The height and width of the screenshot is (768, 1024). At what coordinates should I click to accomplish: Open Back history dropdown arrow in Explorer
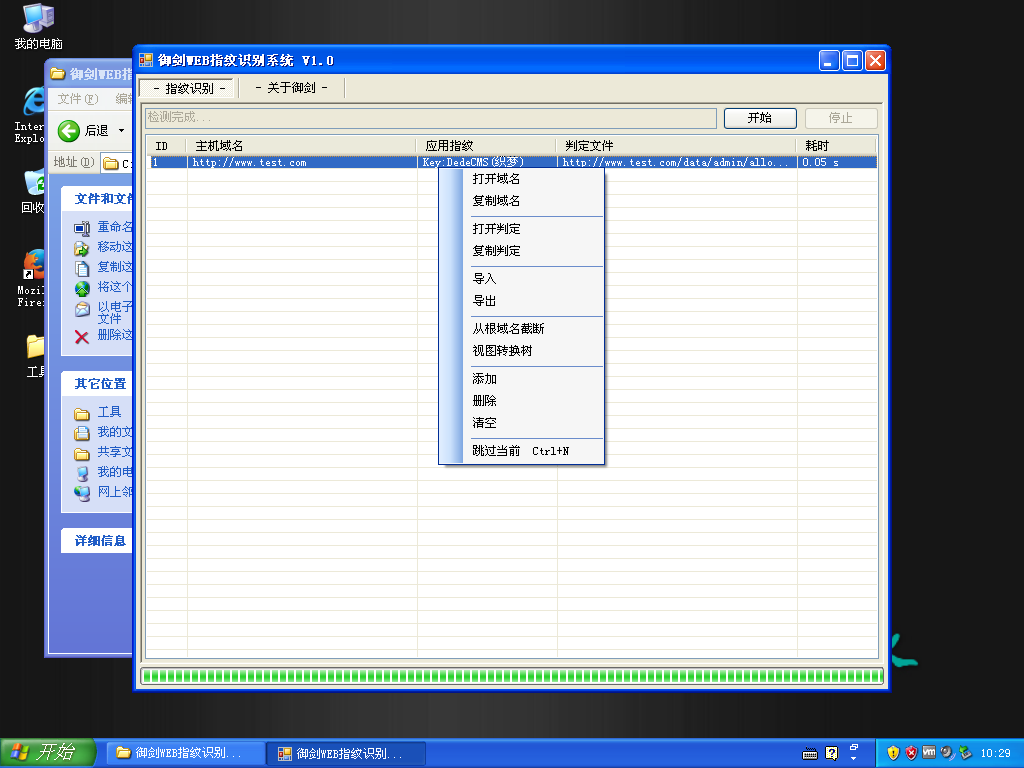tap(121, 131)
